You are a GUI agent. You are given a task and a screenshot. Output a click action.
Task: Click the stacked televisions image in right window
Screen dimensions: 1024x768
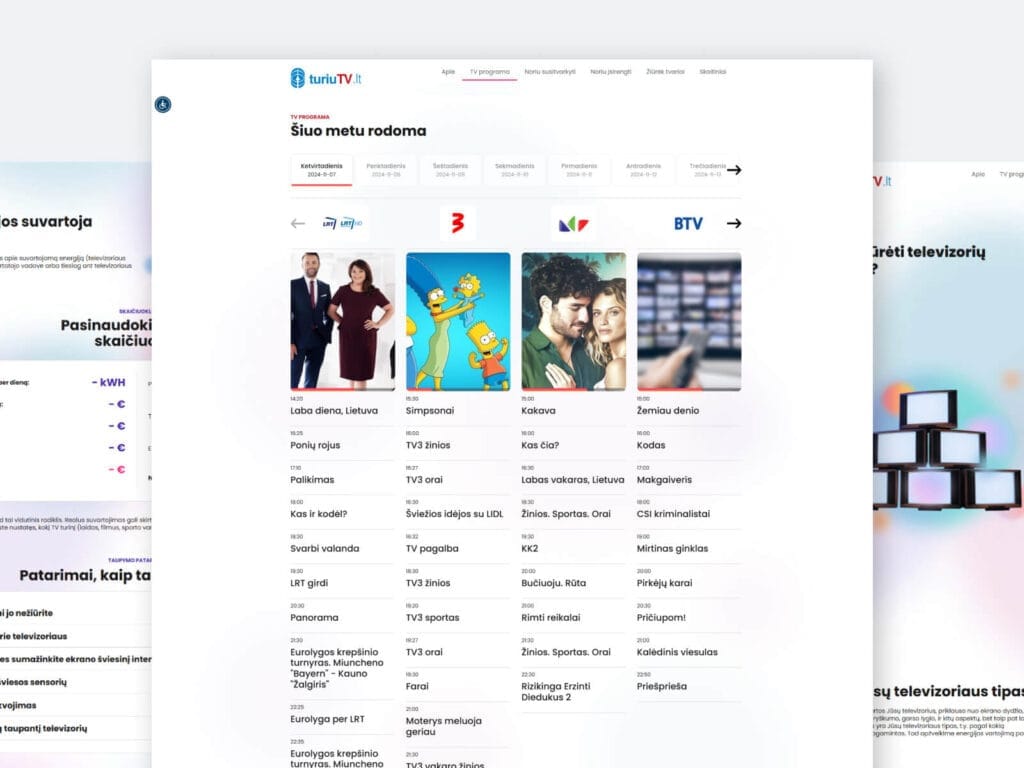click(948, 451)
